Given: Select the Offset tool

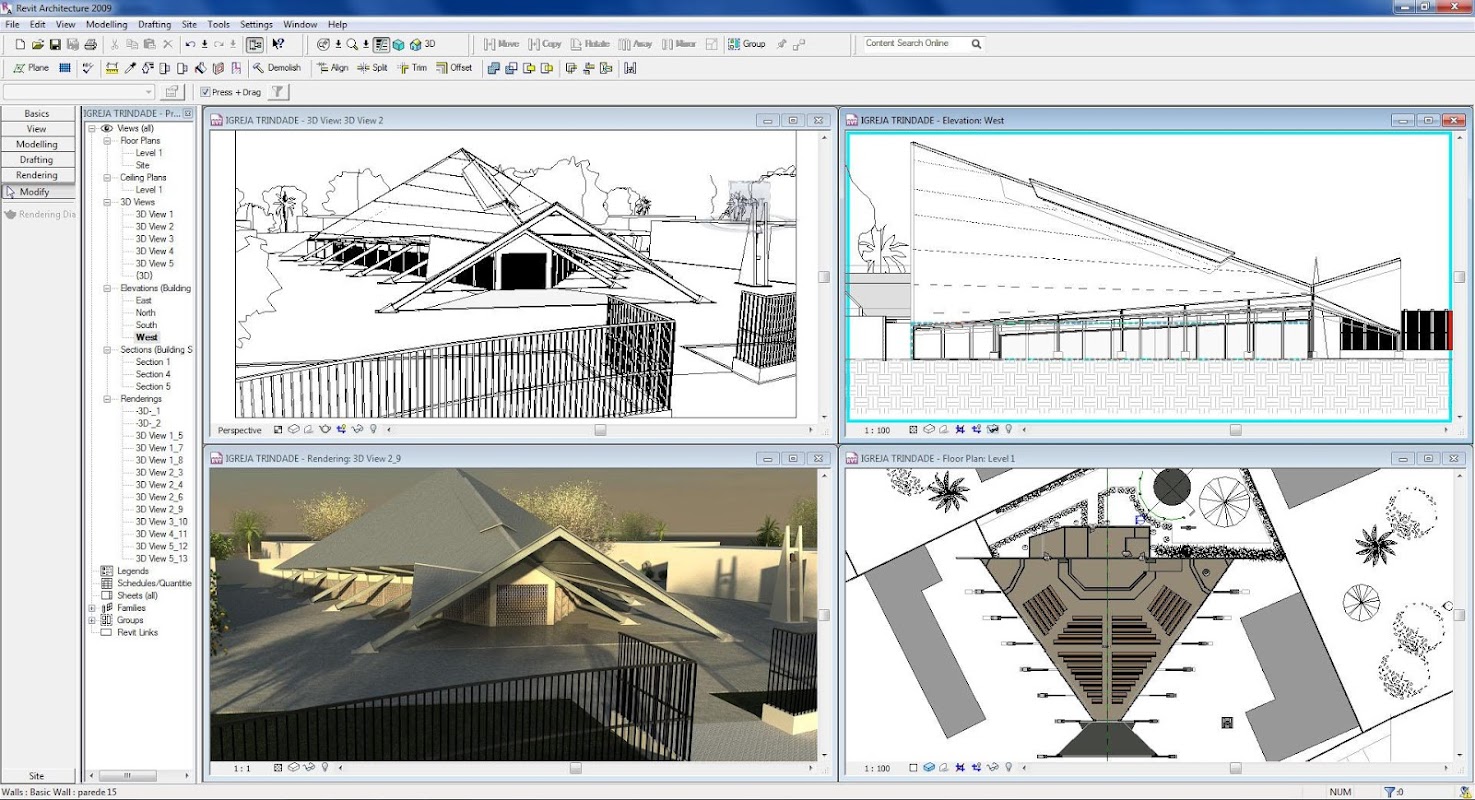Looking at the screenshot, I should (x=454, y=68).
